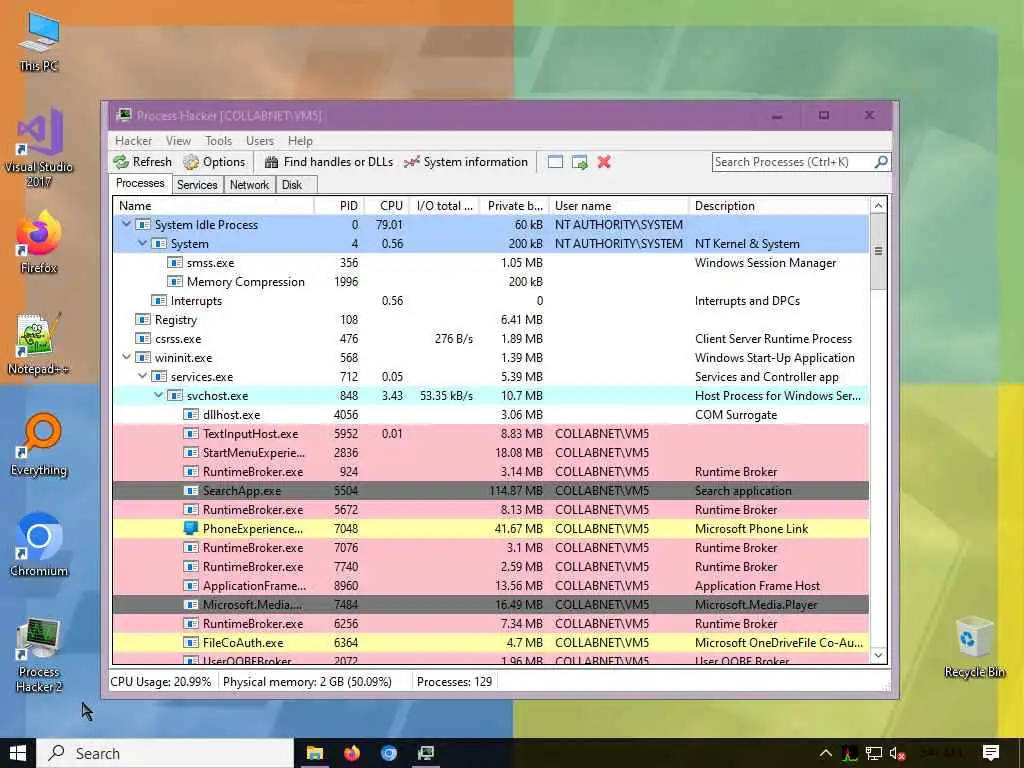This screenshot has width=1024, height=768.
Task: Open Find handles or DLLs
Action: click(x=328, y=162)
